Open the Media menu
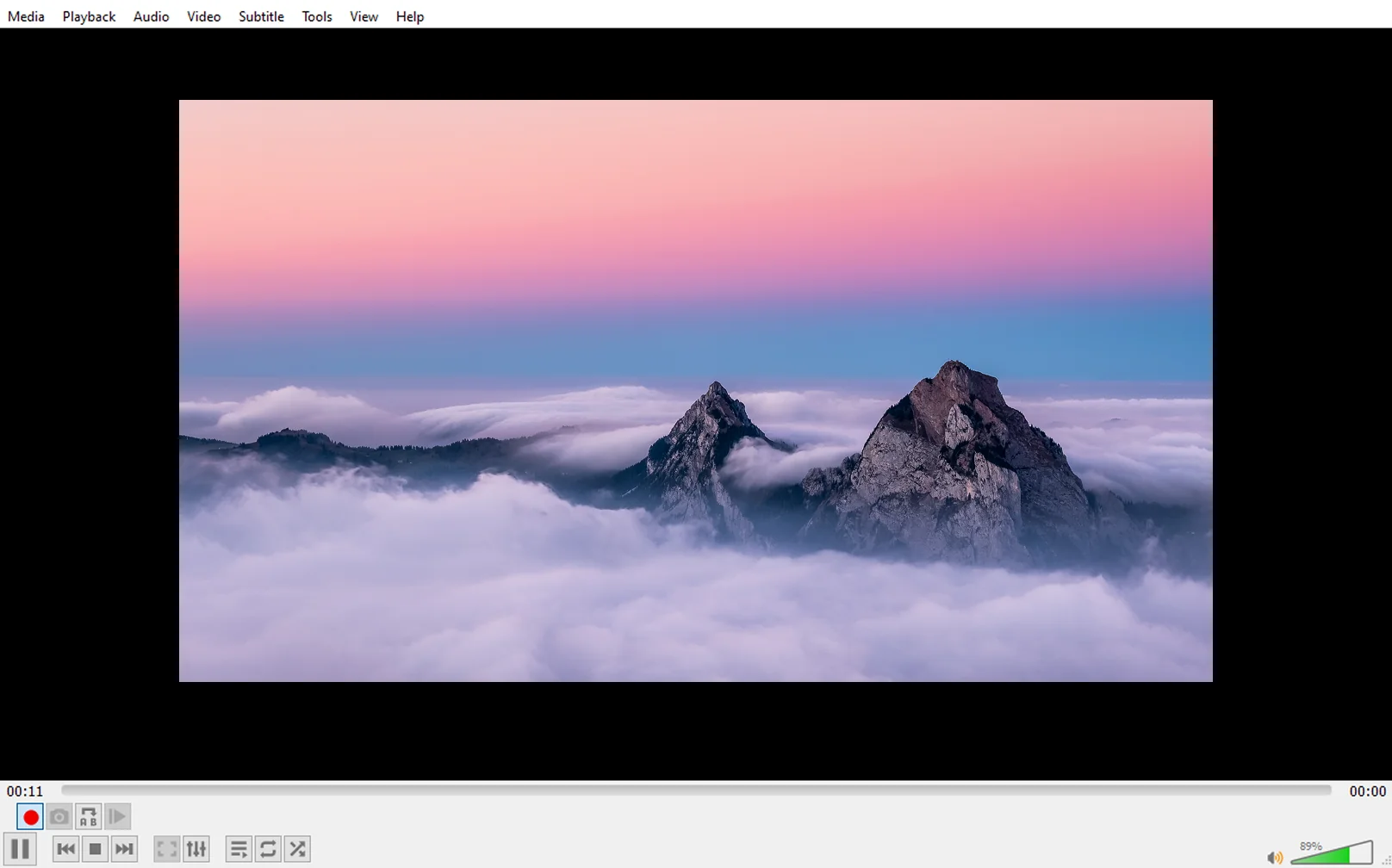 click(26, 16)
